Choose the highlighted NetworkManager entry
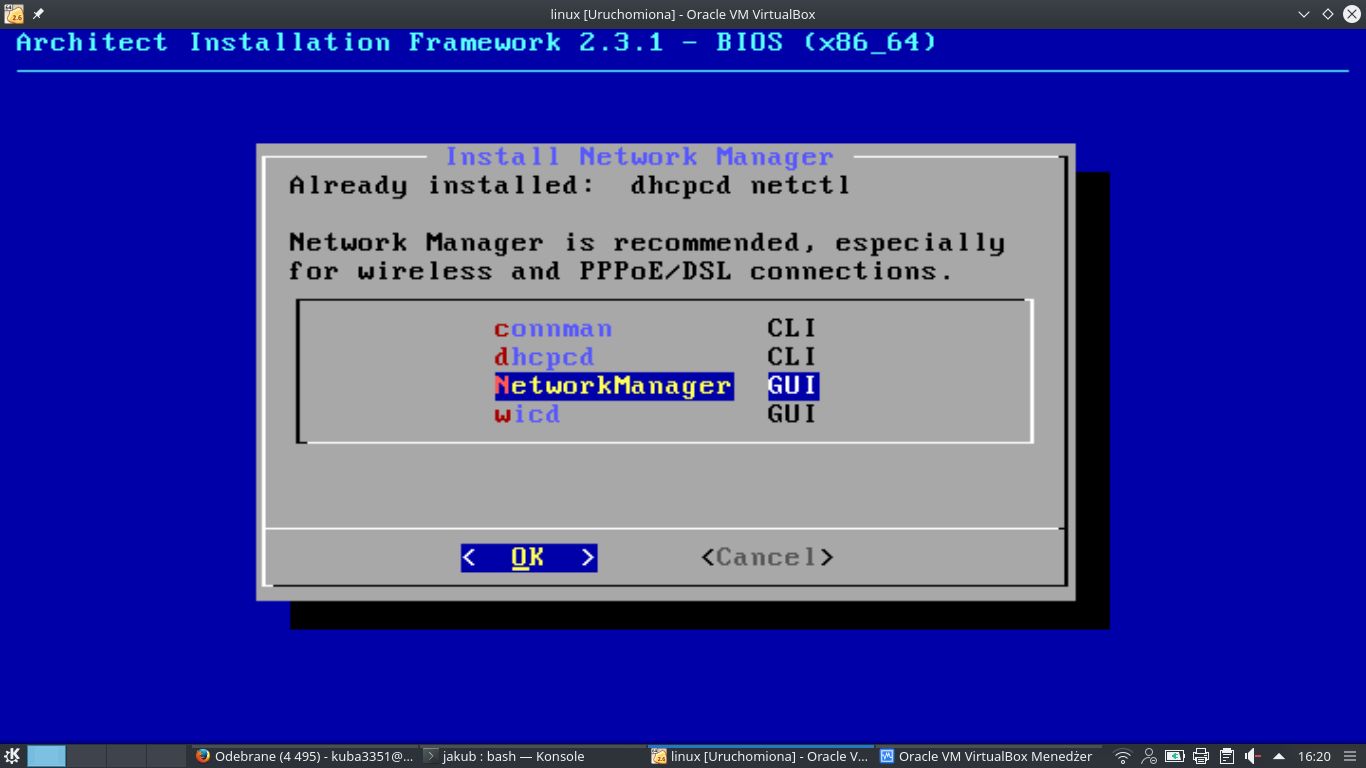The height and width of the screenshot is (768, 1366). pos(655,386)
